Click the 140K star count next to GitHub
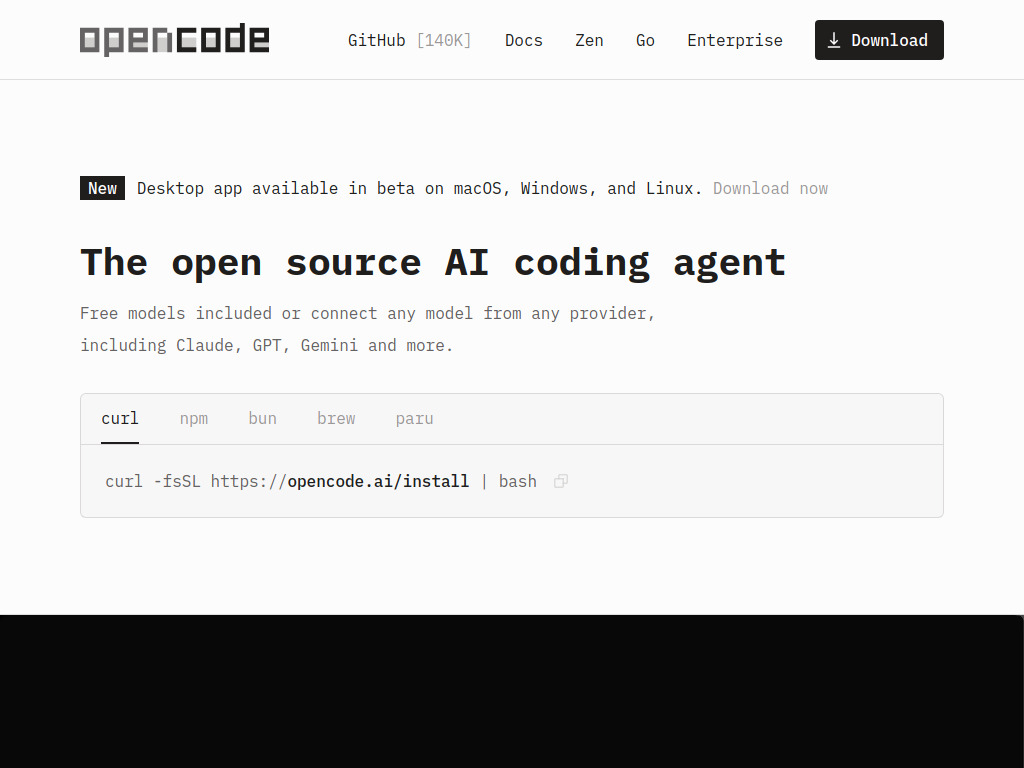The height and width of the screenshot is (768, 1024). [444, 40]
